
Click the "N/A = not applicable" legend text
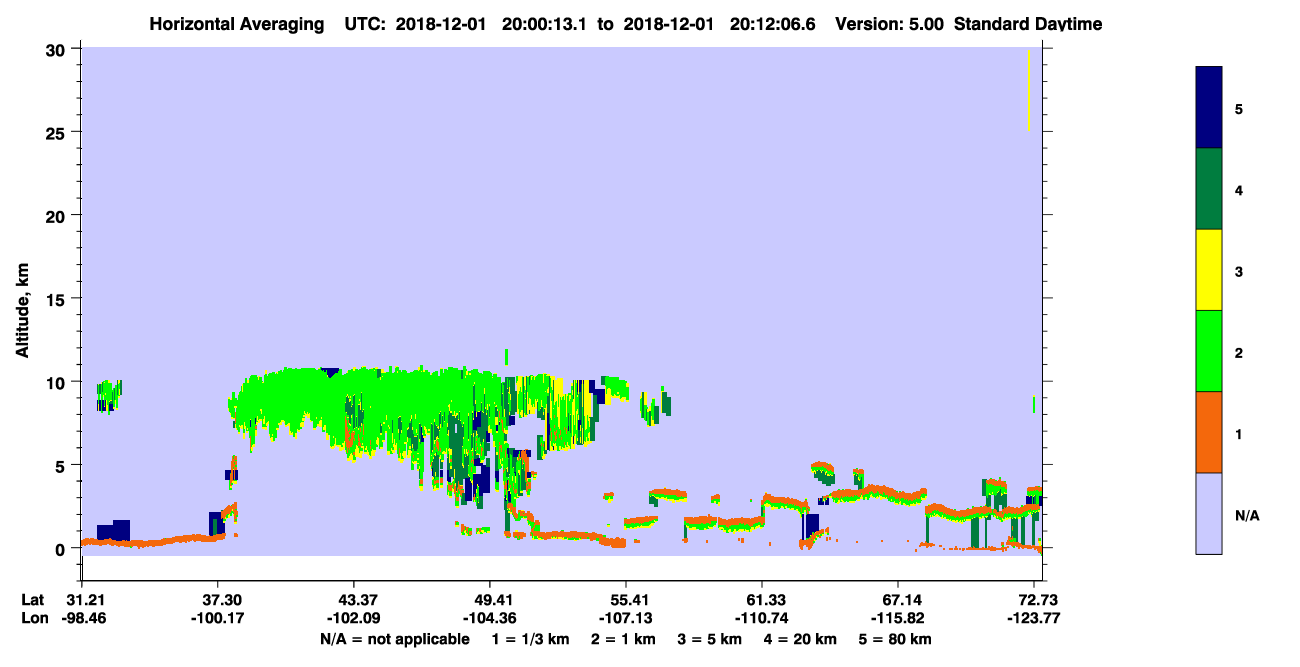pos(394,639)
